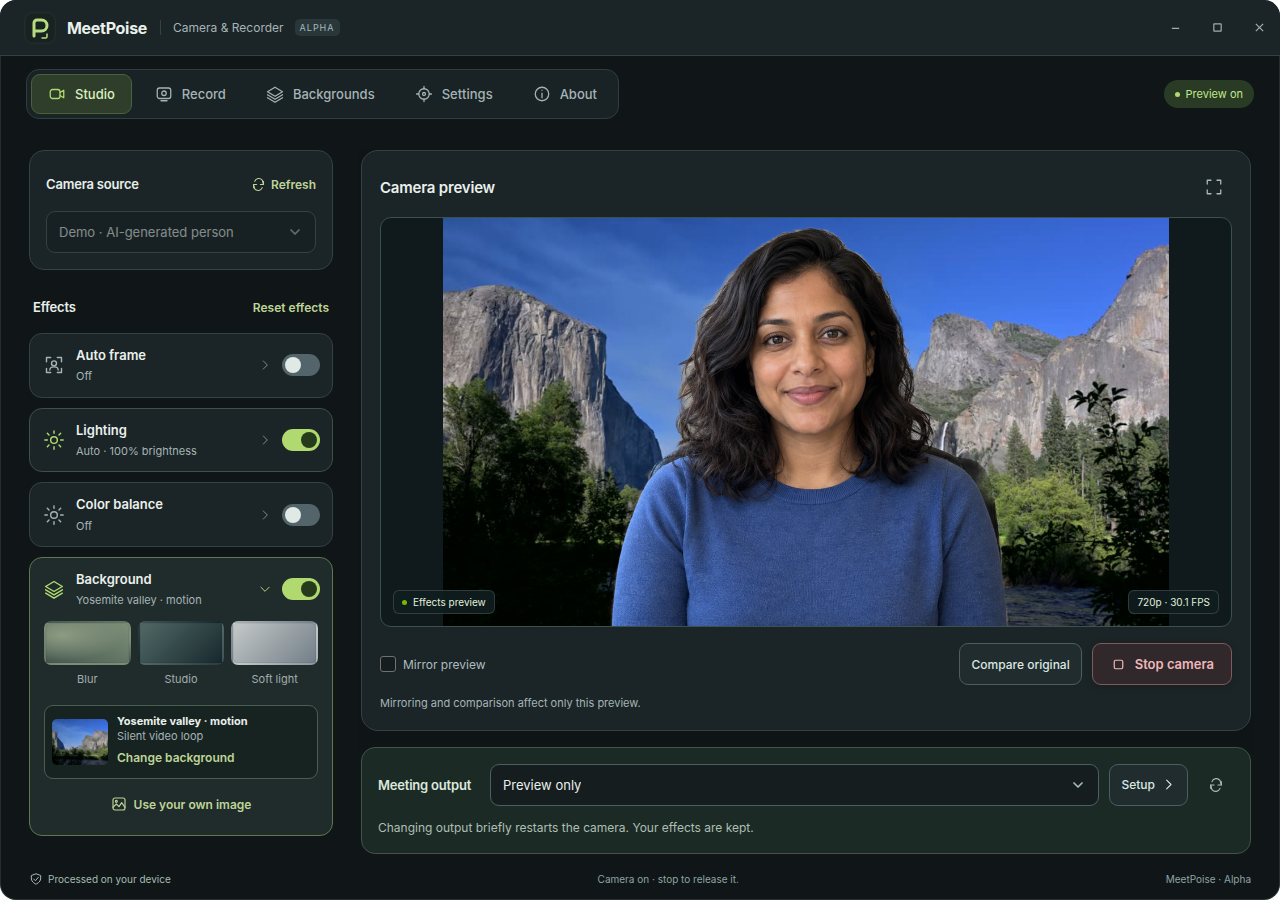Expand Color balance options chevron
Viewport: 1280px width, 900px height.
265,515
